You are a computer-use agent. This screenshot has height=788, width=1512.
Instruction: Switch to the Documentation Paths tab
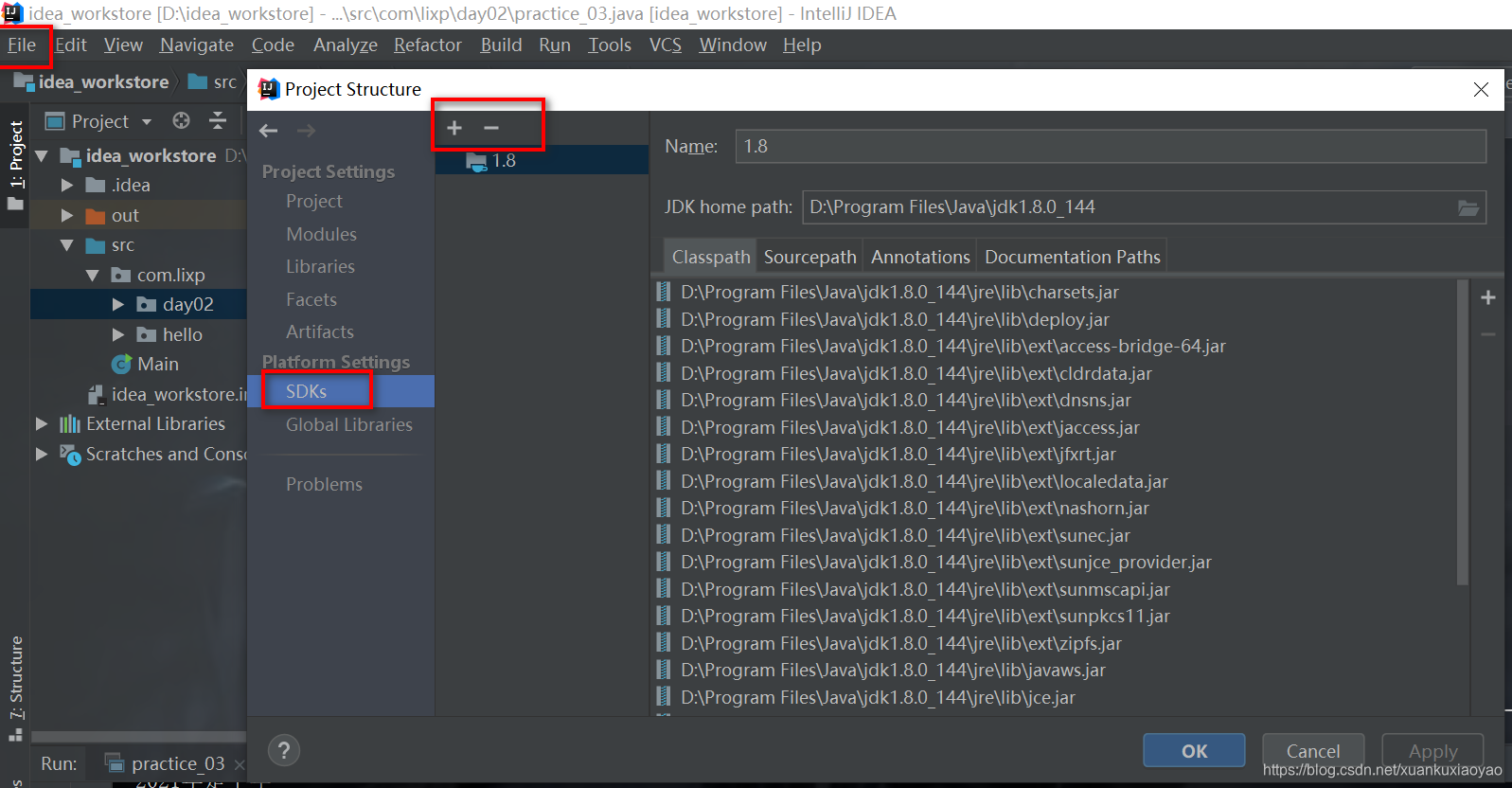(1073, 257)
